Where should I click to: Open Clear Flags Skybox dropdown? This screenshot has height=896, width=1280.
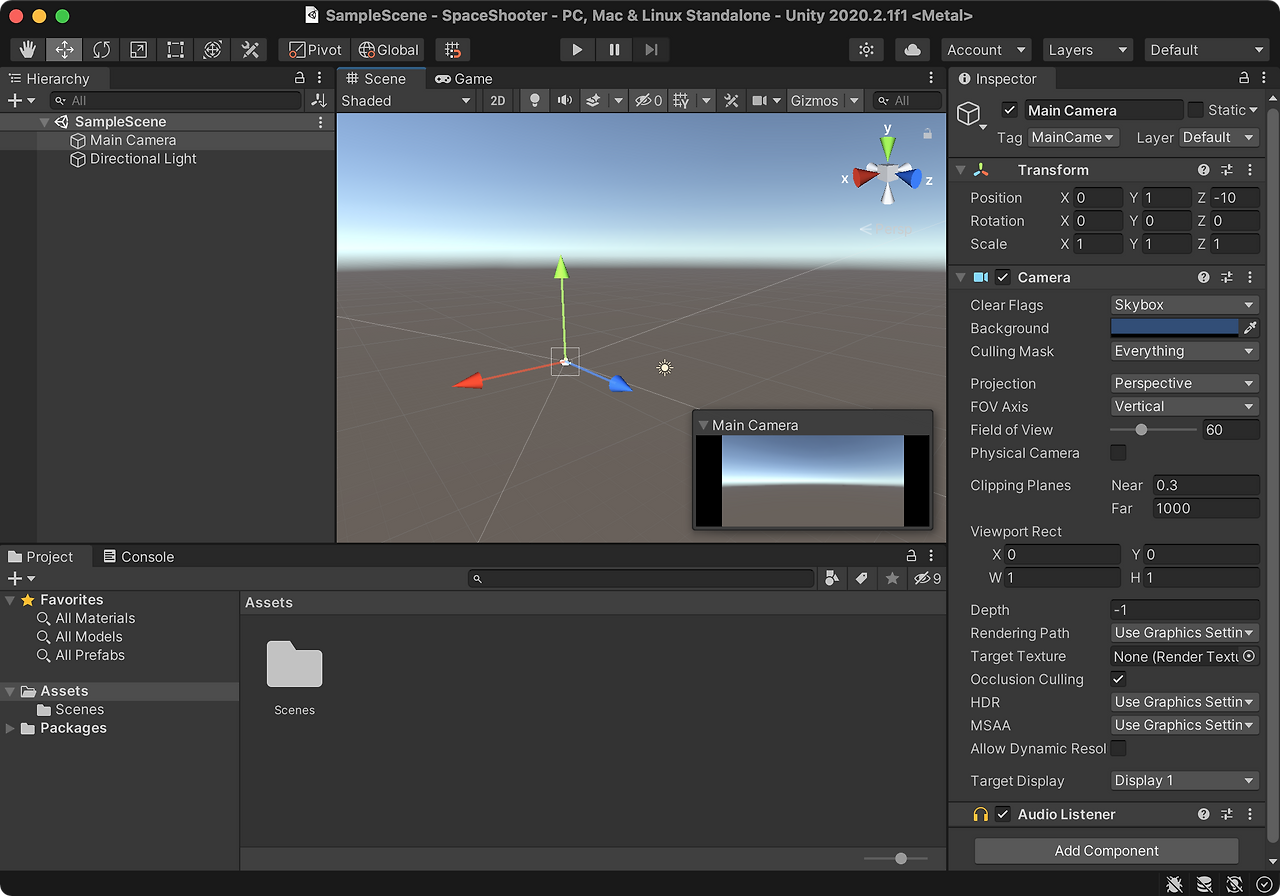click(x=1185, y=305)
